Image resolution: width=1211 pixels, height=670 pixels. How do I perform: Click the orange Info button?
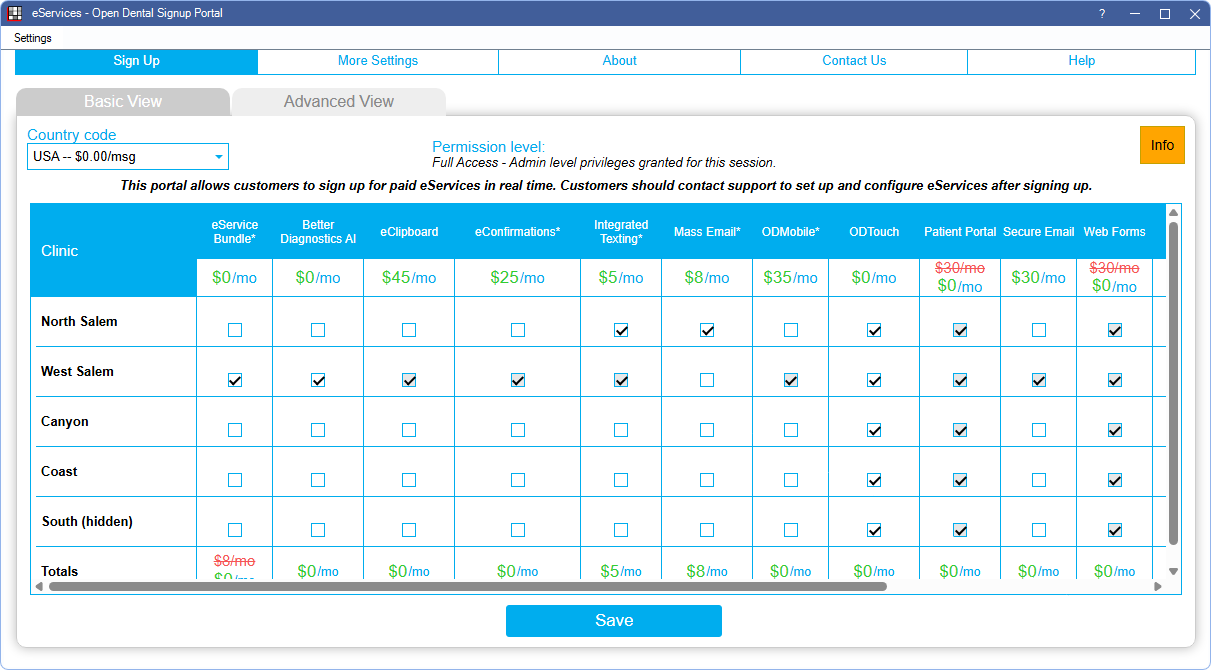(x=1162, y=145)
